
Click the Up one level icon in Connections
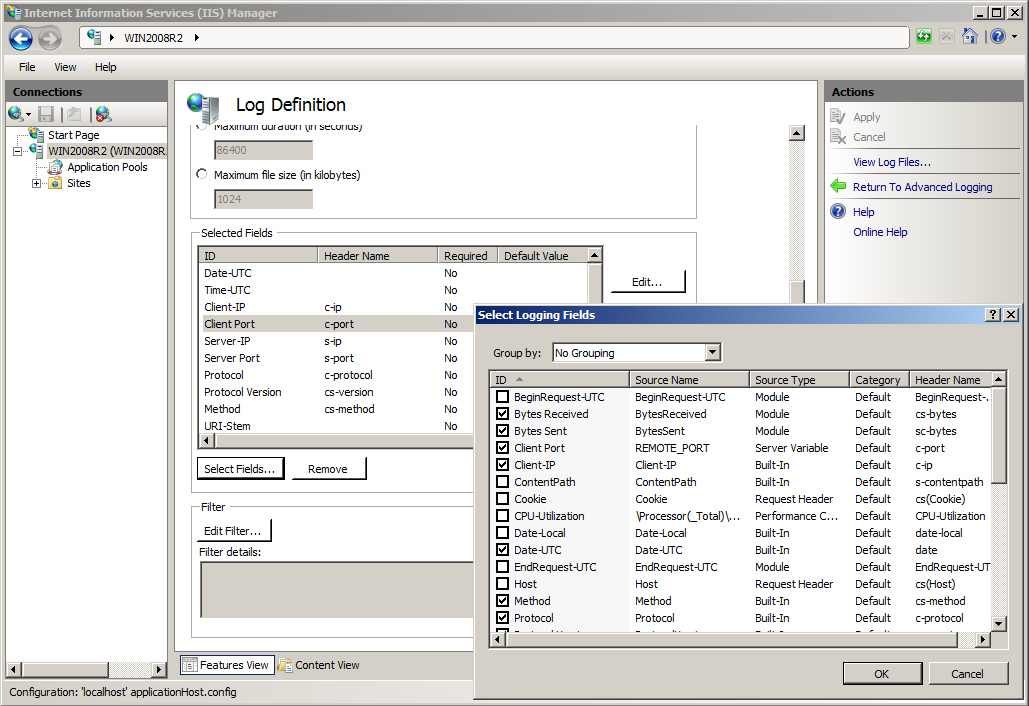pos(75,114)
